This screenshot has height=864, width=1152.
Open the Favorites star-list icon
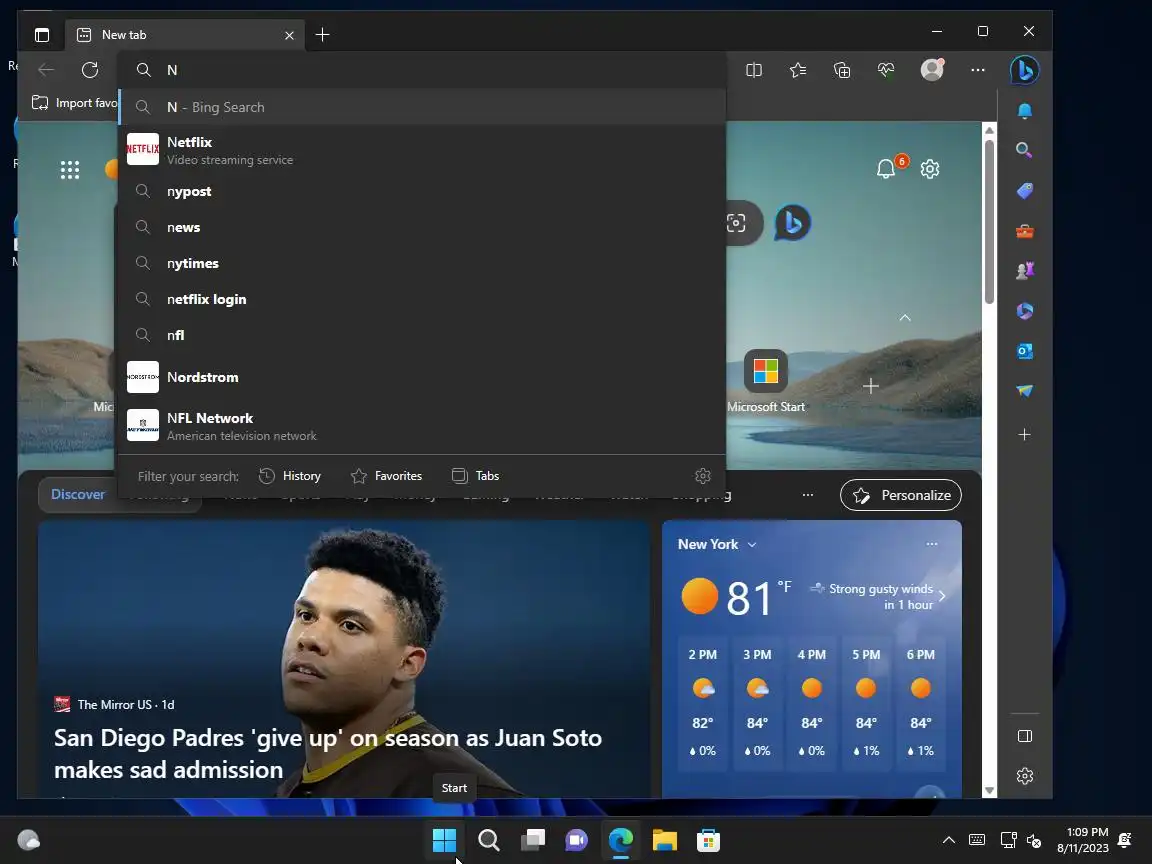(798, 70)
